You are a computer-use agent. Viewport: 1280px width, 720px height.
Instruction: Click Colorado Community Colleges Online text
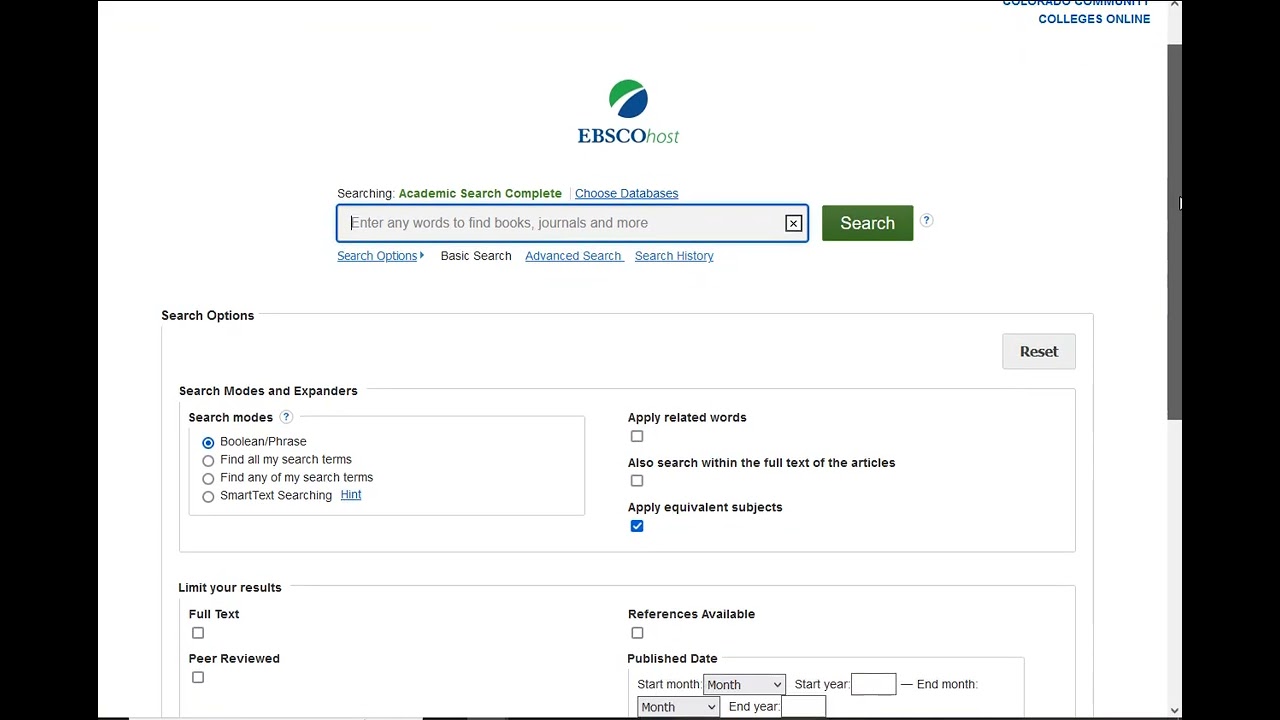(x=1076, y=10)
